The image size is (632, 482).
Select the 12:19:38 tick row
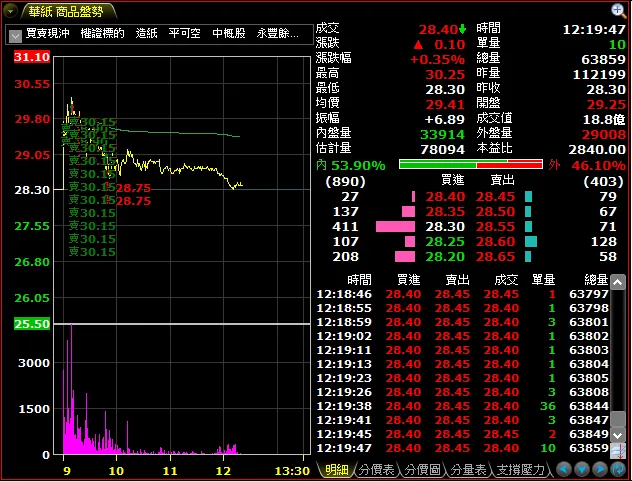click(462, 406)
